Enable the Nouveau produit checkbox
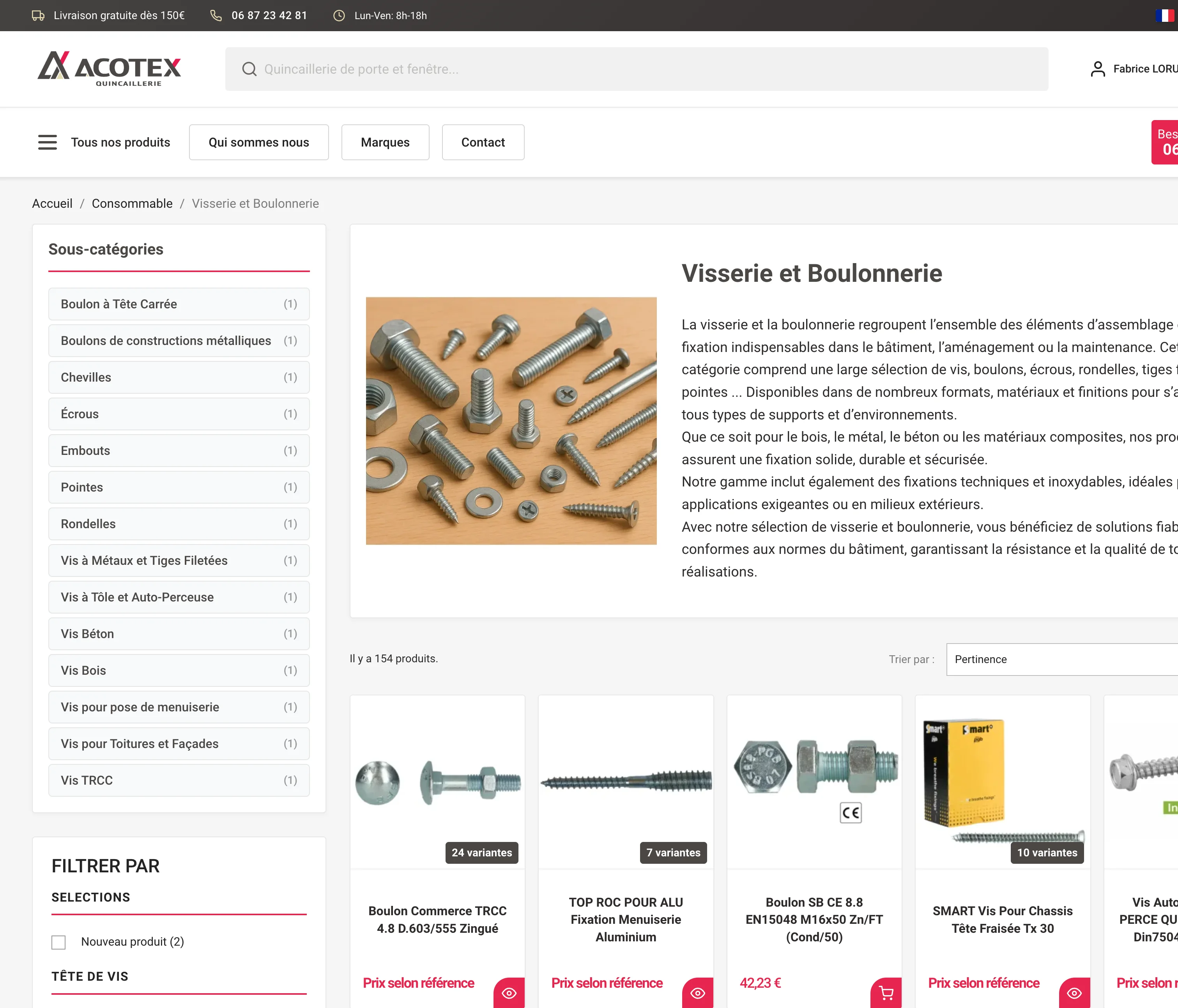 (x=58, y=942)
